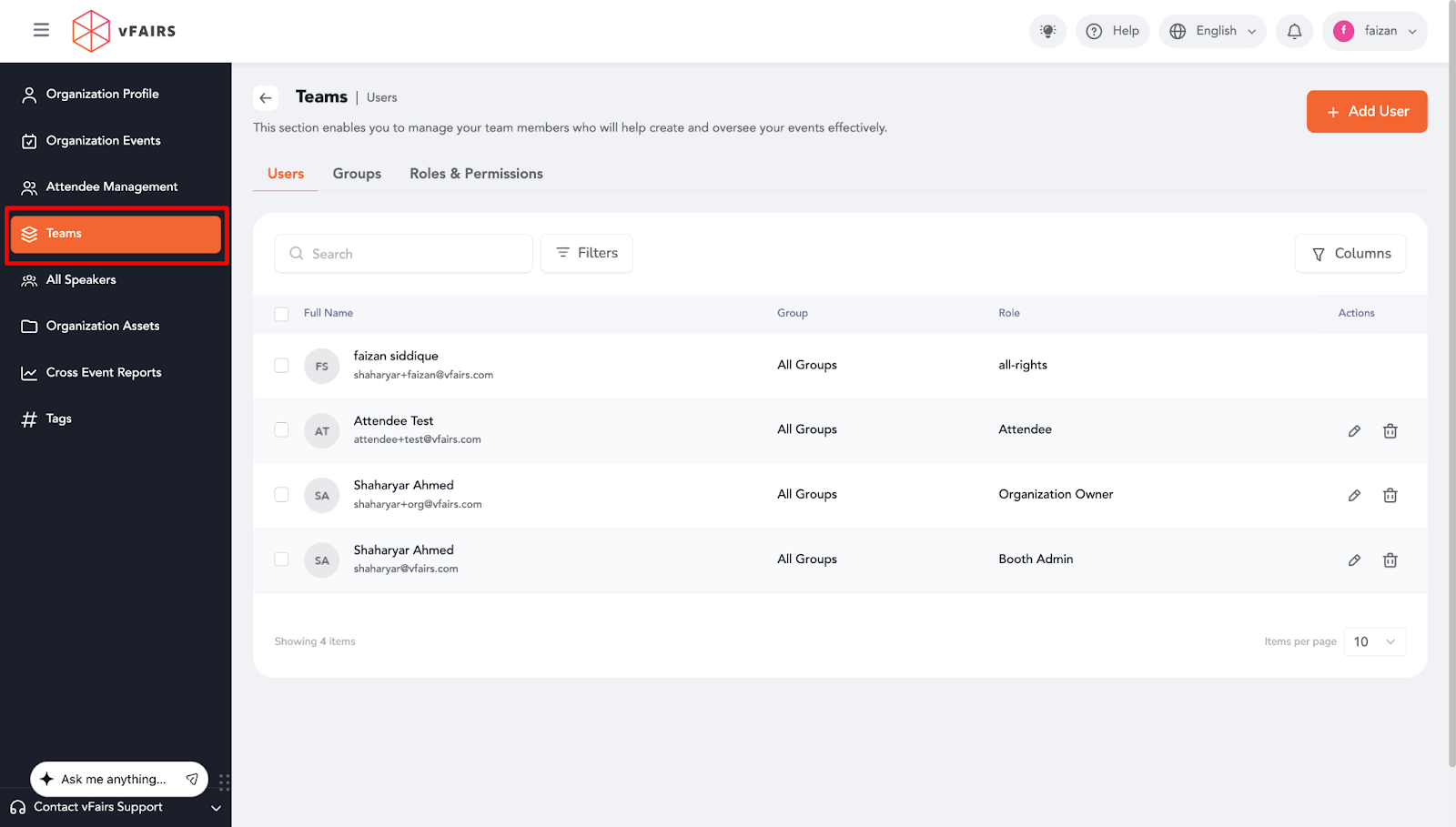Send the Ask me anything message icon

(192, 779)
